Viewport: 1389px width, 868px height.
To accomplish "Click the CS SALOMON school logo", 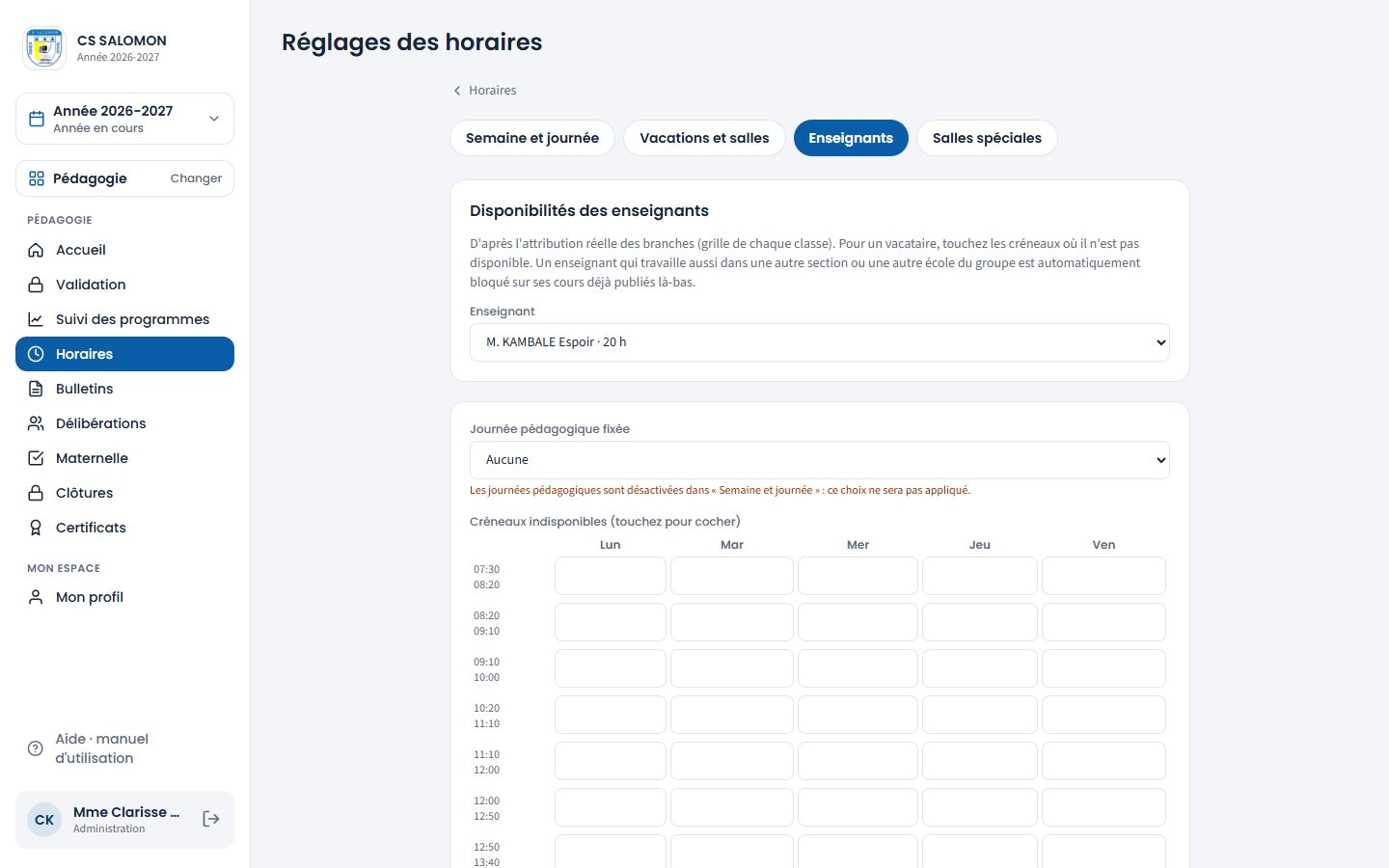I will 44,48.
